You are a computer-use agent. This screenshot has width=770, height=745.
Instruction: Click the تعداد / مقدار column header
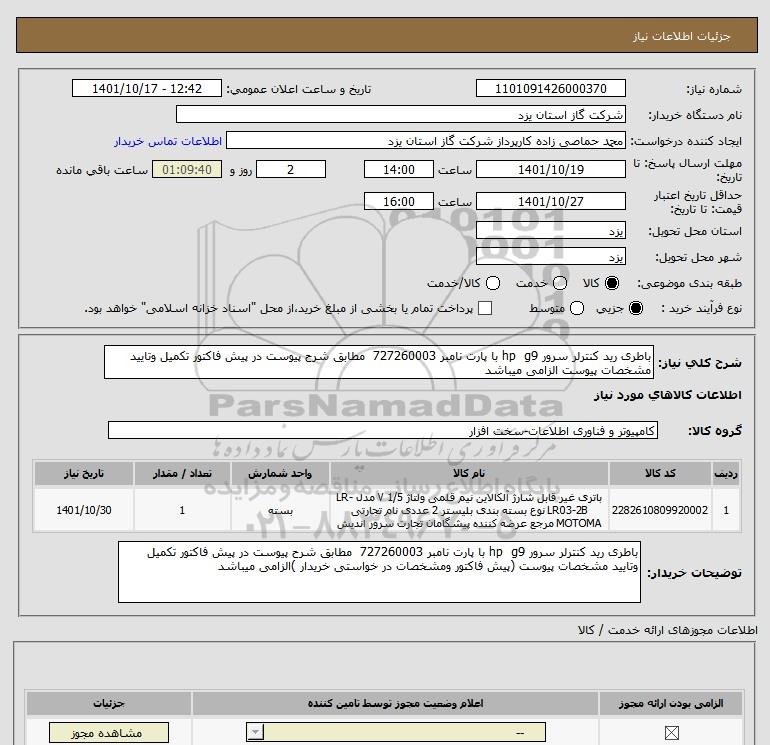pyautogui.click(x=182, y=473)
